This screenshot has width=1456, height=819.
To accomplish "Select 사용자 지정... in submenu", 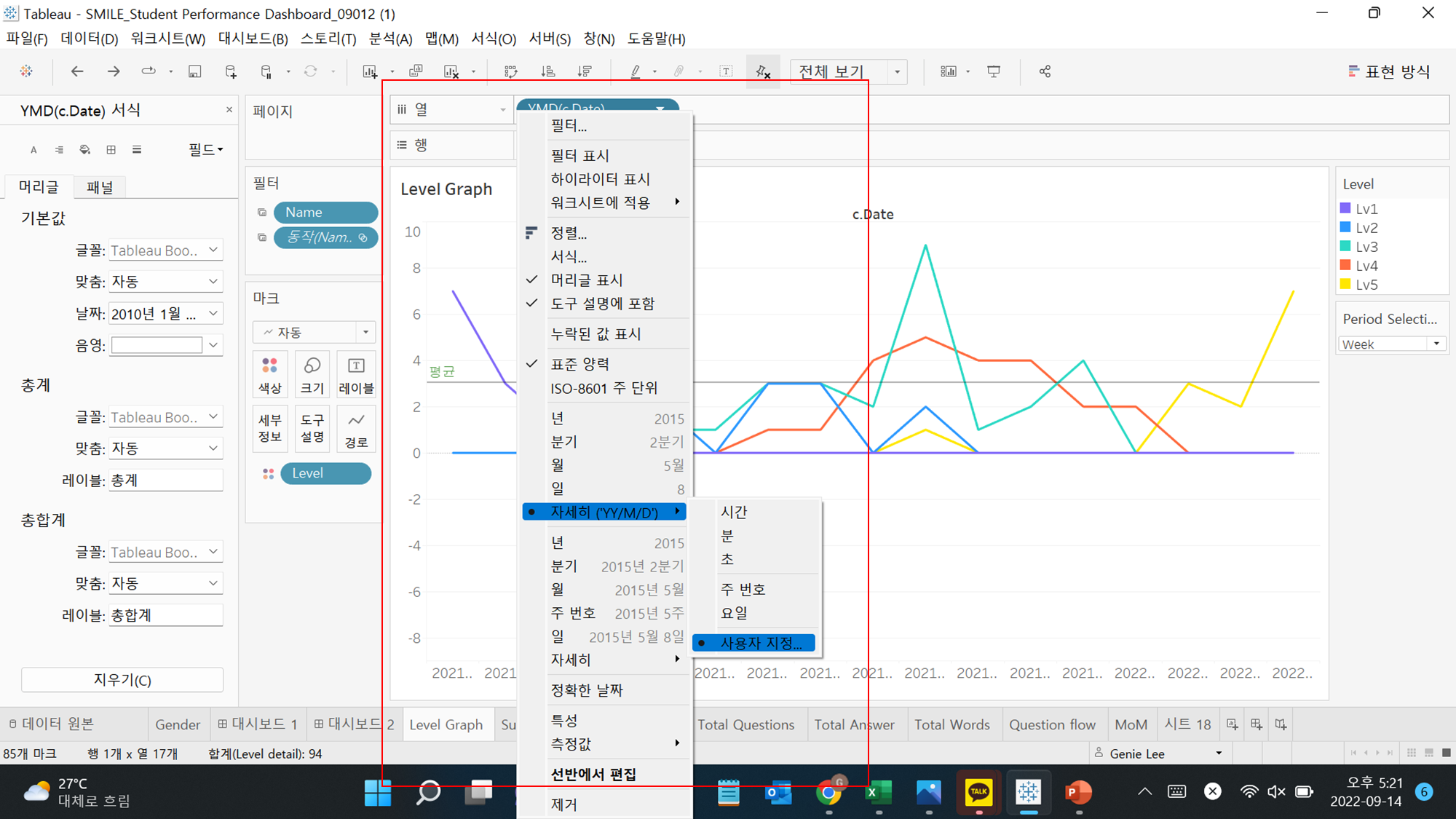I will pos(754,643).
